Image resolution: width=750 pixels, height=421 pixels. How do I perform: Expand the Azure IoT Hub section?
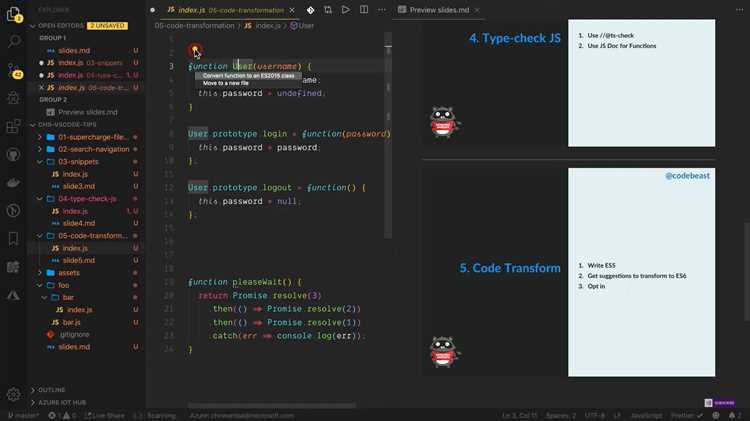pos(33,402)
